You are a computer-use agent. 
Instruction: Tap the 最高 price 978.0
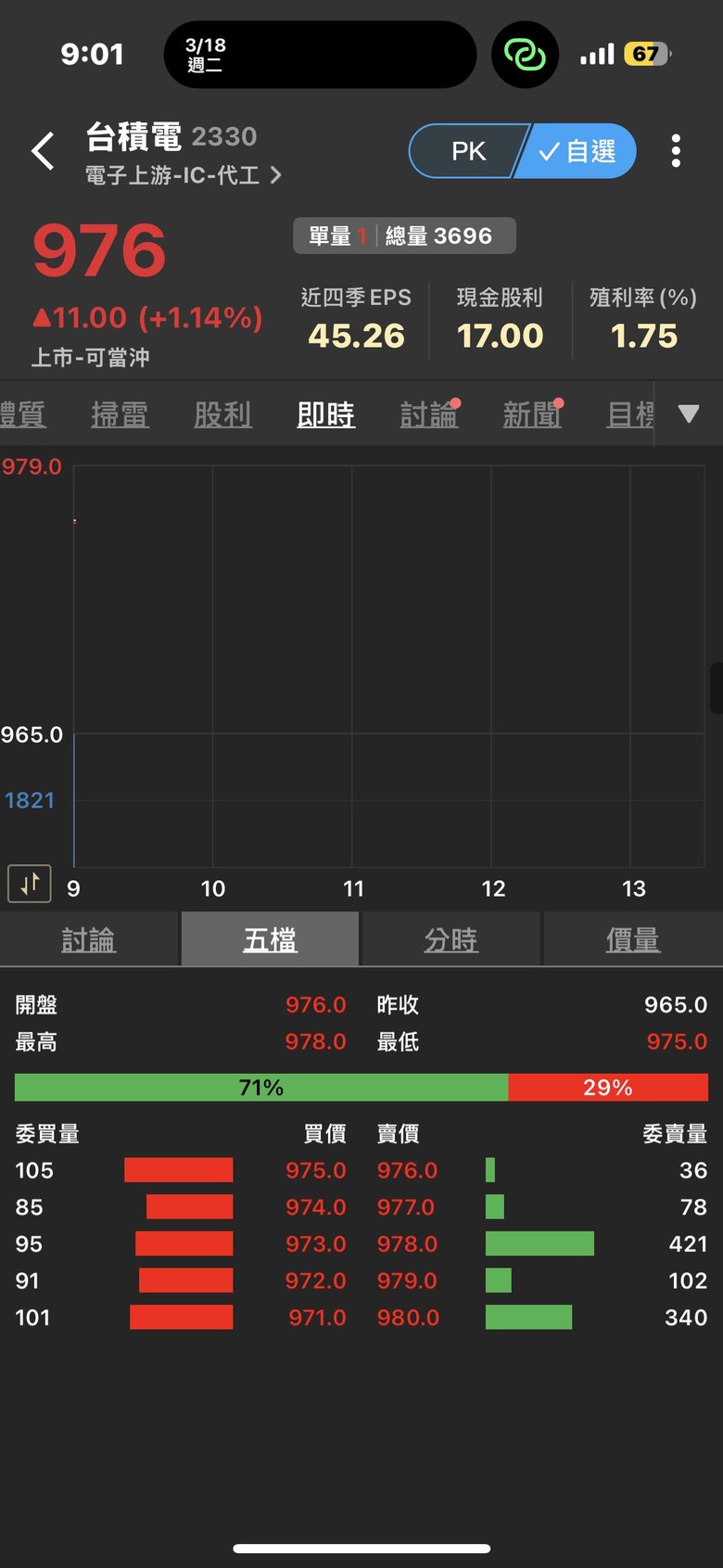click(x=315, y=1042)
